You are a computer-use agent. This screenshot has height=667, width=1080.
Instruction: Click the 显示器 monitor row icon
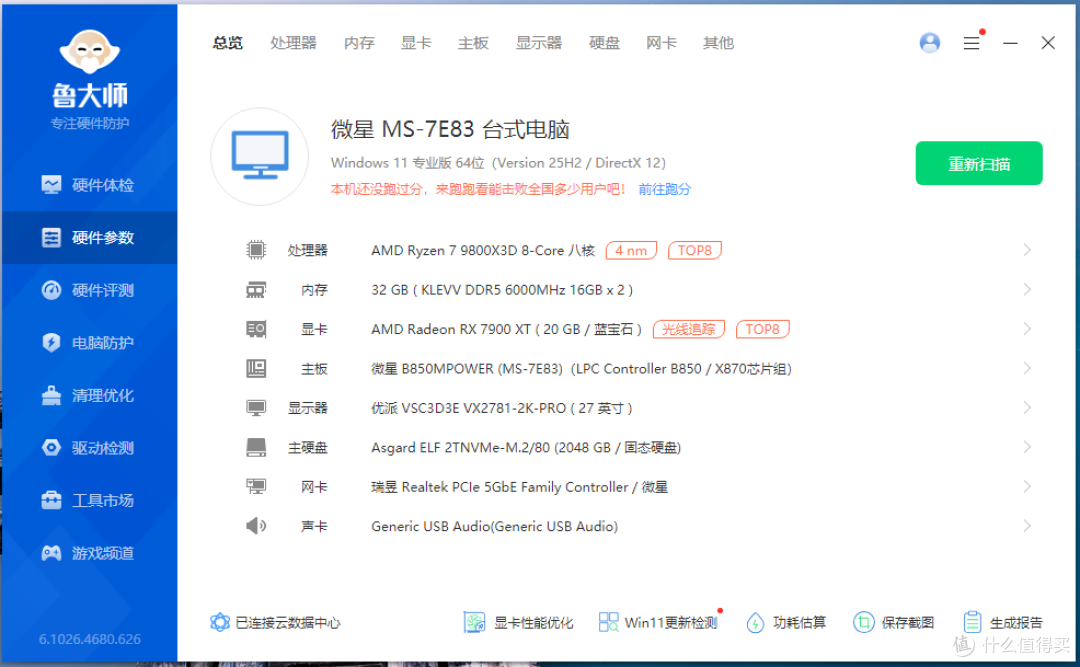pos(256,408)
